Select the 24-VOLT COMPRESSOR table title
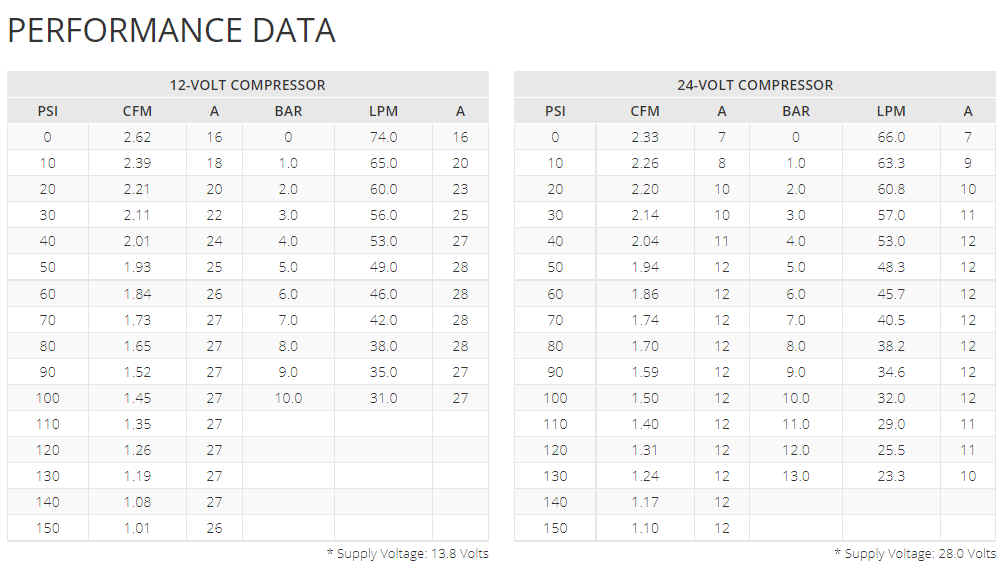This screenshot has height=582, width=1007. click(x=755, y=85)
